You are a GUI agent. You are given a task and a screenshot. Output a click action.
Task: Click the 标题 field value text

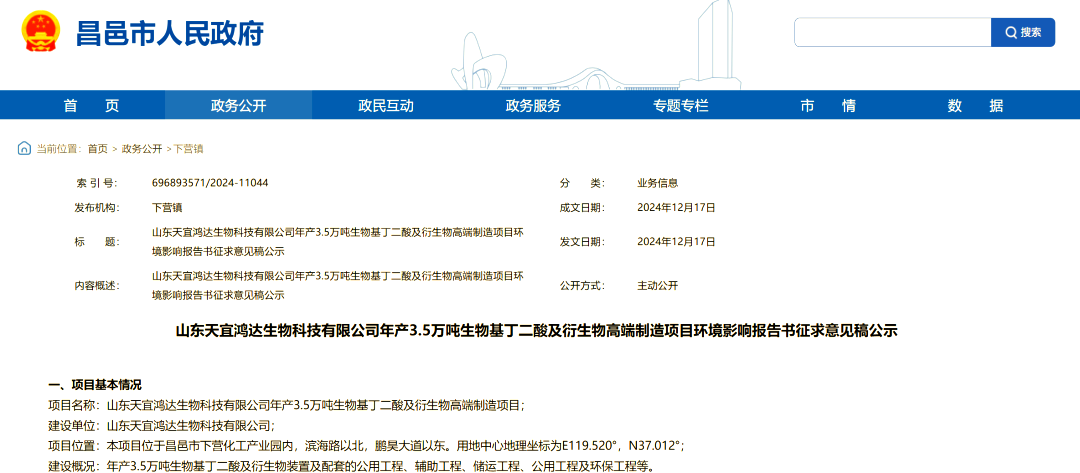pyautogui.click(x=337, y=242)
